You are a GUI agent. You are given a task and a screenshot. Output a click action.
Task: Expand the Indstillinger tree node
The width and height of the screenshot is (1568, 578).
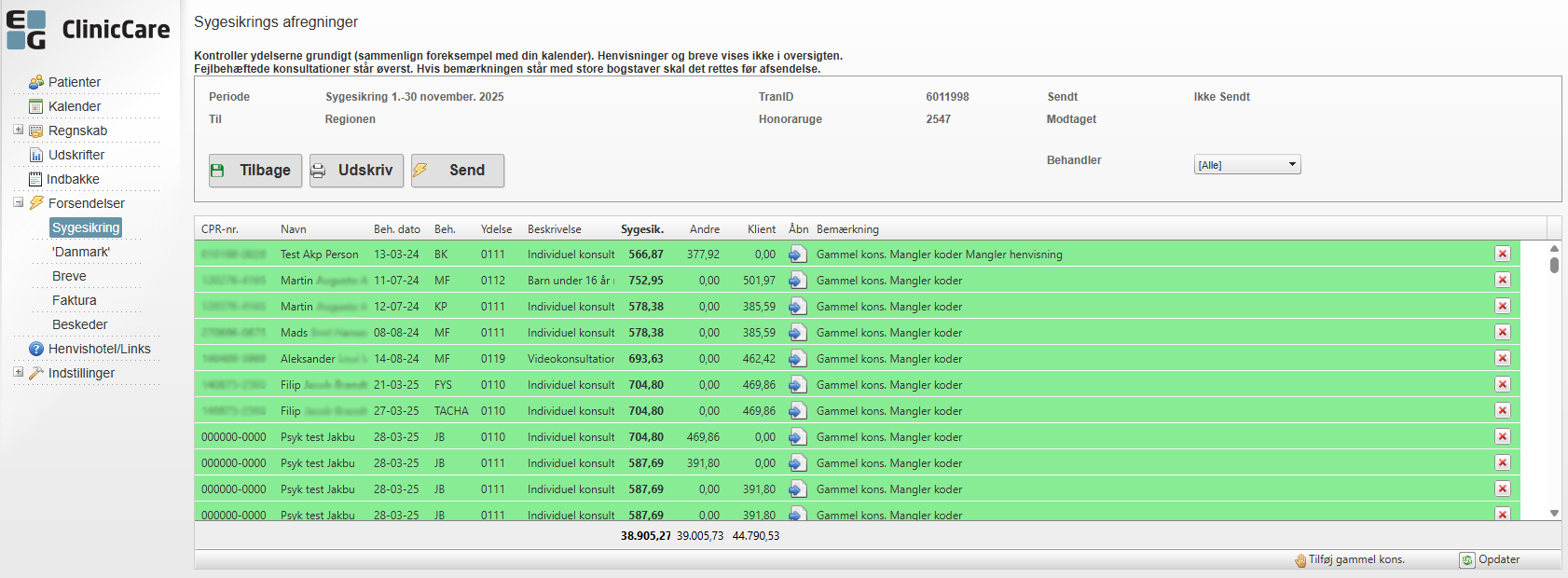pos(18,372)
